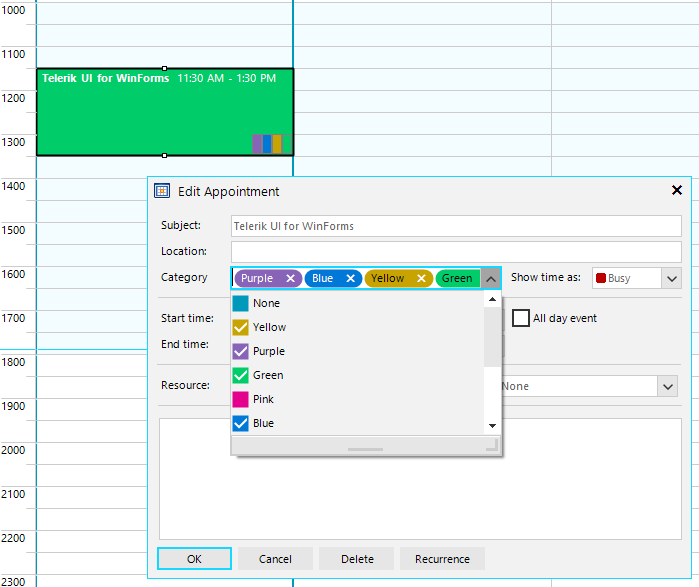Click the category list scroll up arrow

[x=492, y=299]
